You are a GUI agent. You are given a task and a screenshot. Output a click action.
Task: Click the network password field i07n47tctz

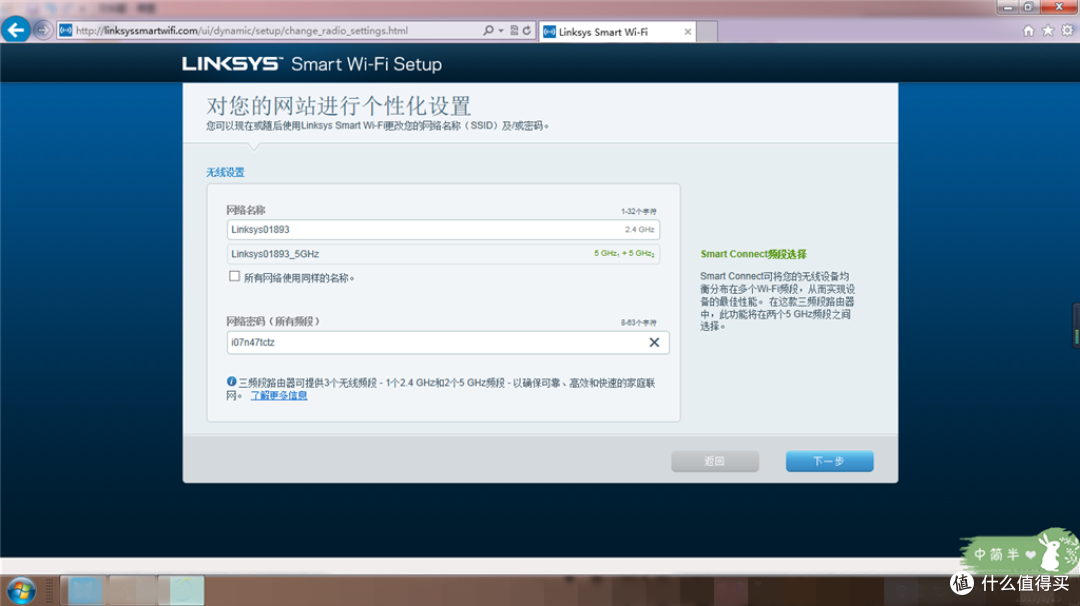(448, 342)
